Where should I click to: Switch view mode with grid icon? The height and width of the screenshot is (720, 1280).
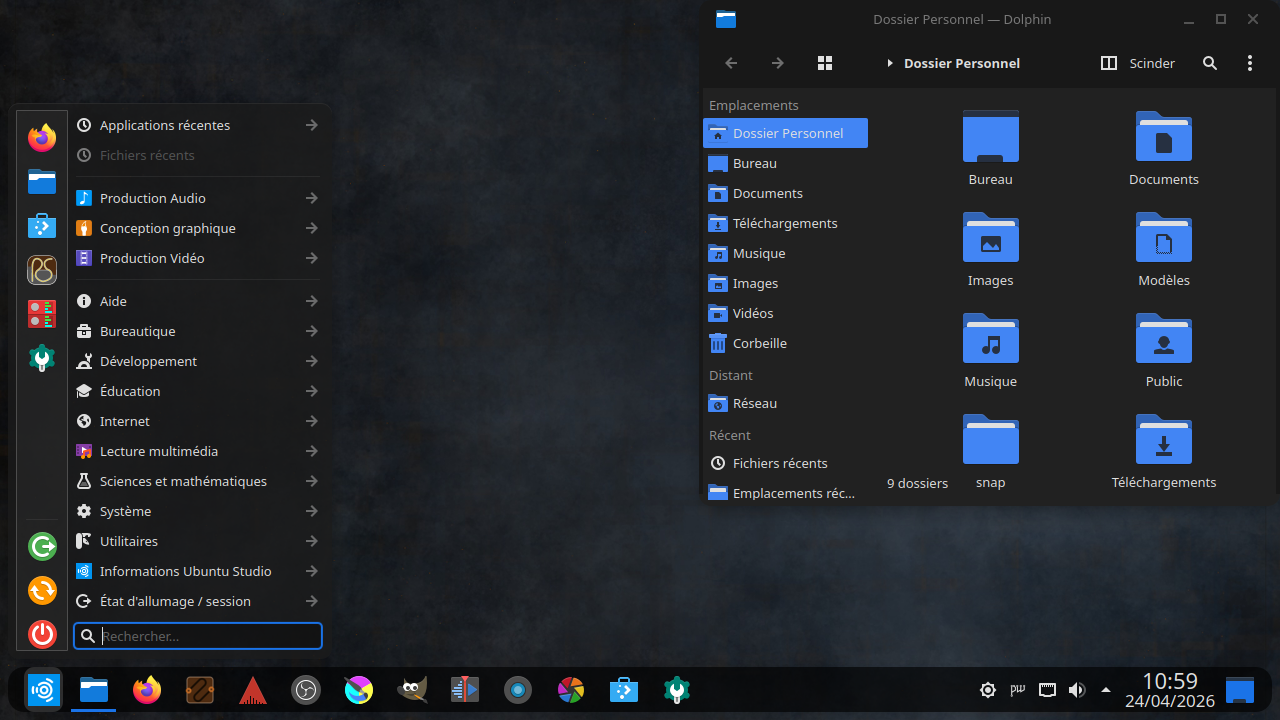[824, 63]
